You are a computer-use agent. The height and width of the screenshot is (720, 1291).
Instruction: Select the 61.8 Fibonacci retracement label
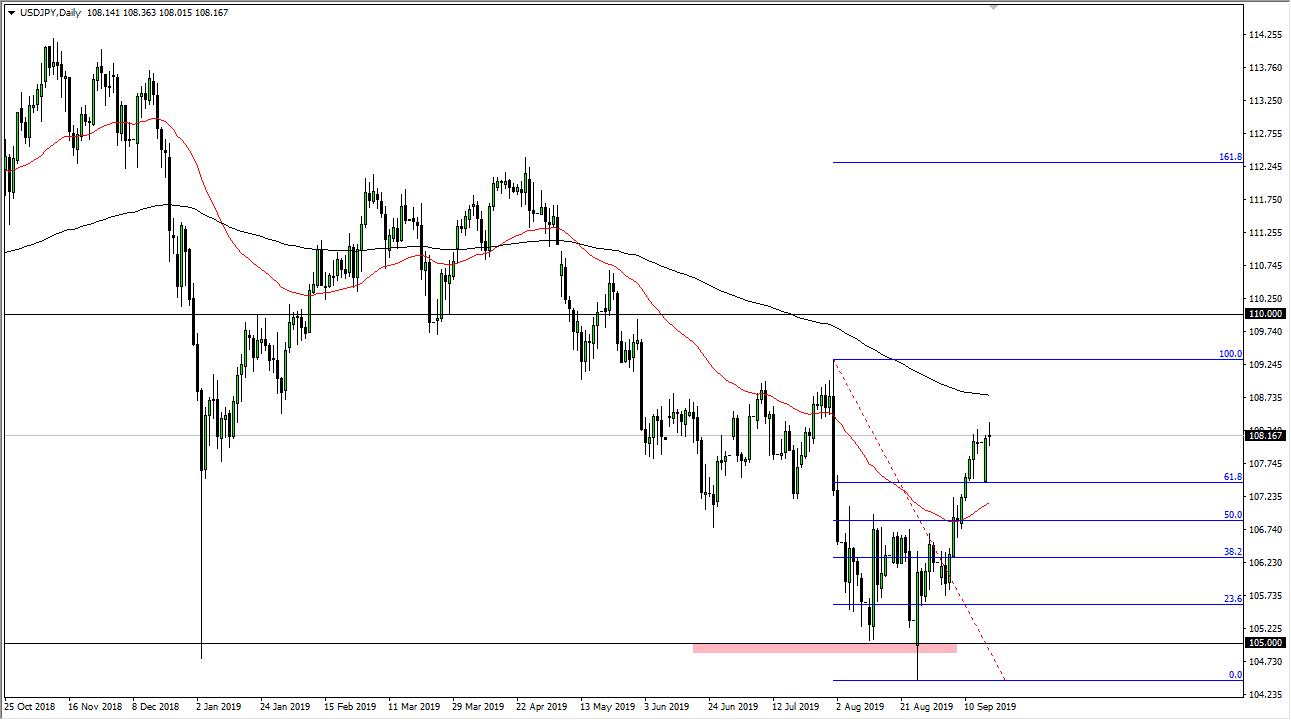point(1233,477)
